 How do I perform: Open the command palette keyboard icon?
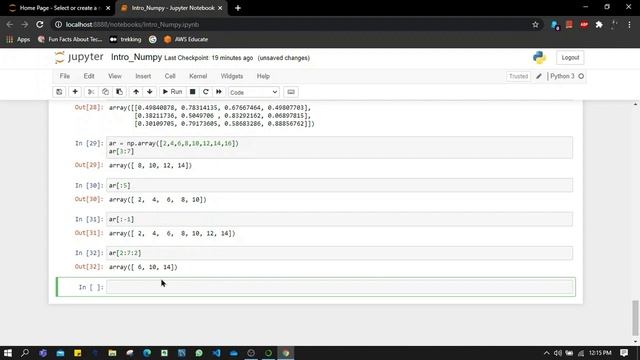291,92
